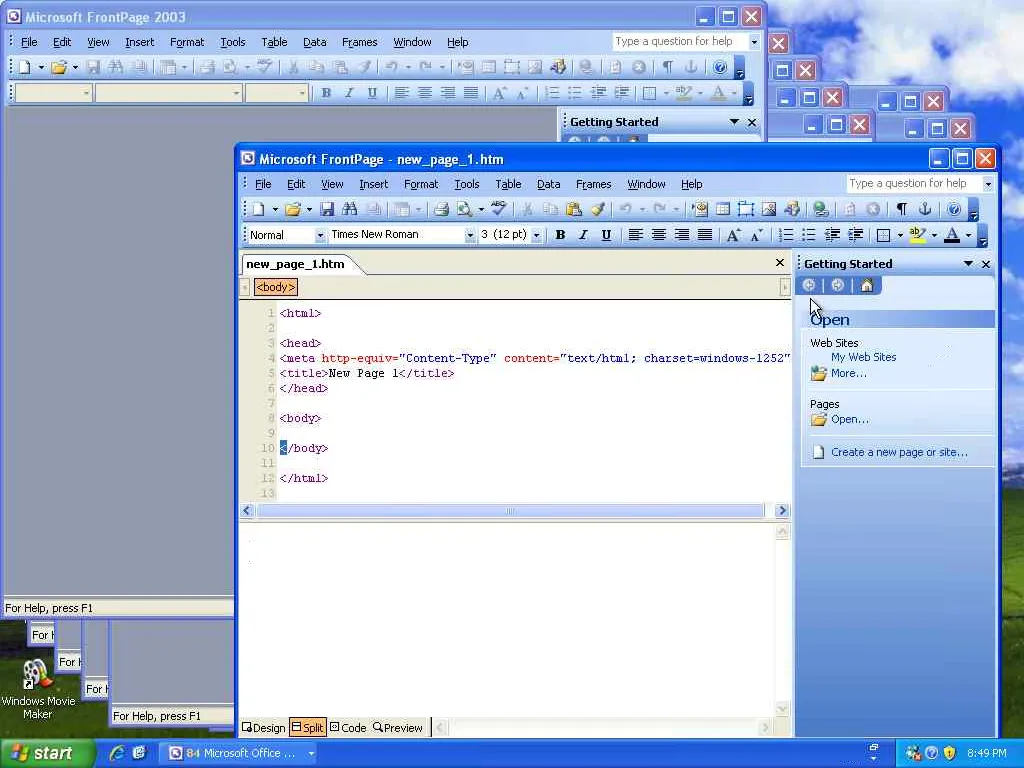This screenshot has width=1024, height=768.
Task: Toggle Bullets list in front window
Action: (x=808, y=235)
